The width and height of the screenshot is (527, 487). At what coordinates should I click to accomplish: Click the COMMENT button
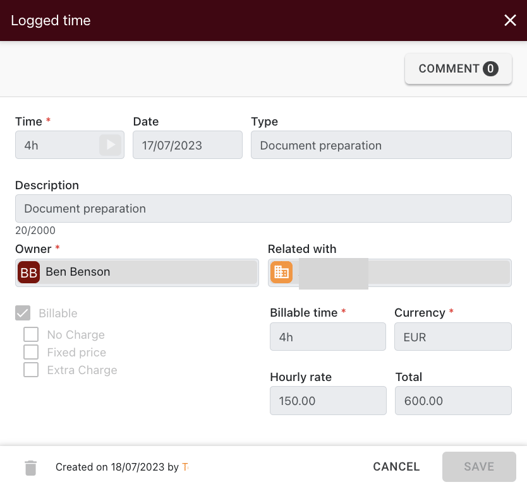point(458,69)
